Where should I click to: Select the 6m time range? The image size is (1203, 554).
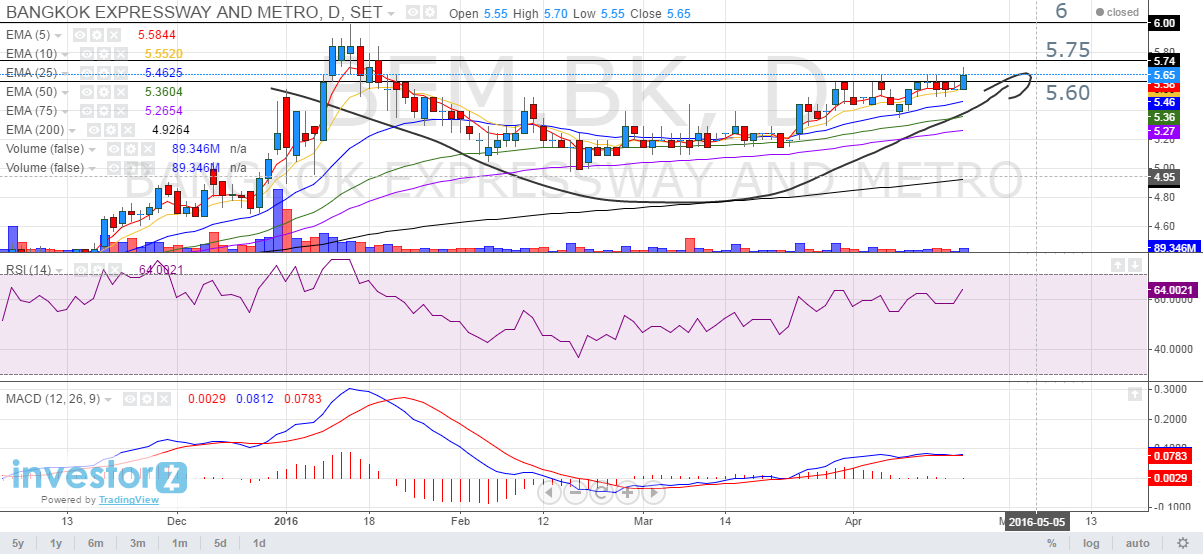(x=96, y=543)
